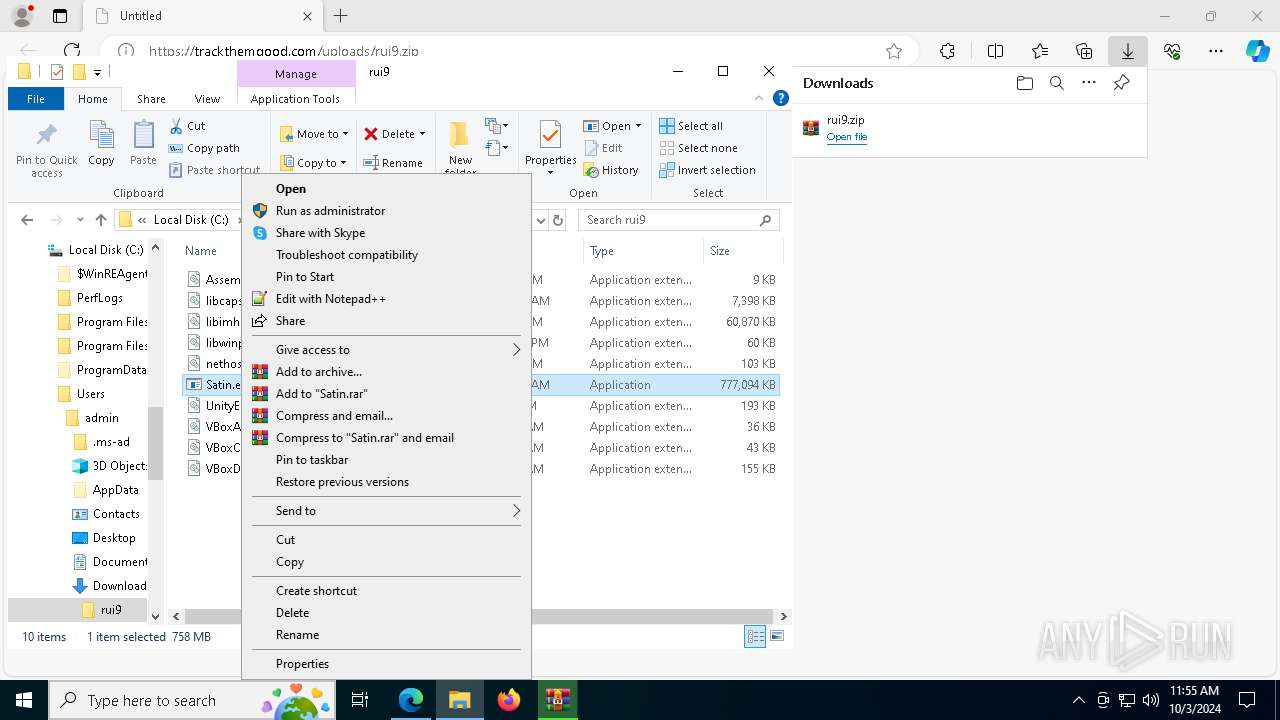1280x720 pixels.
Task: Select Add to "Satin.rar"
Action: click(x=386, y=394)
